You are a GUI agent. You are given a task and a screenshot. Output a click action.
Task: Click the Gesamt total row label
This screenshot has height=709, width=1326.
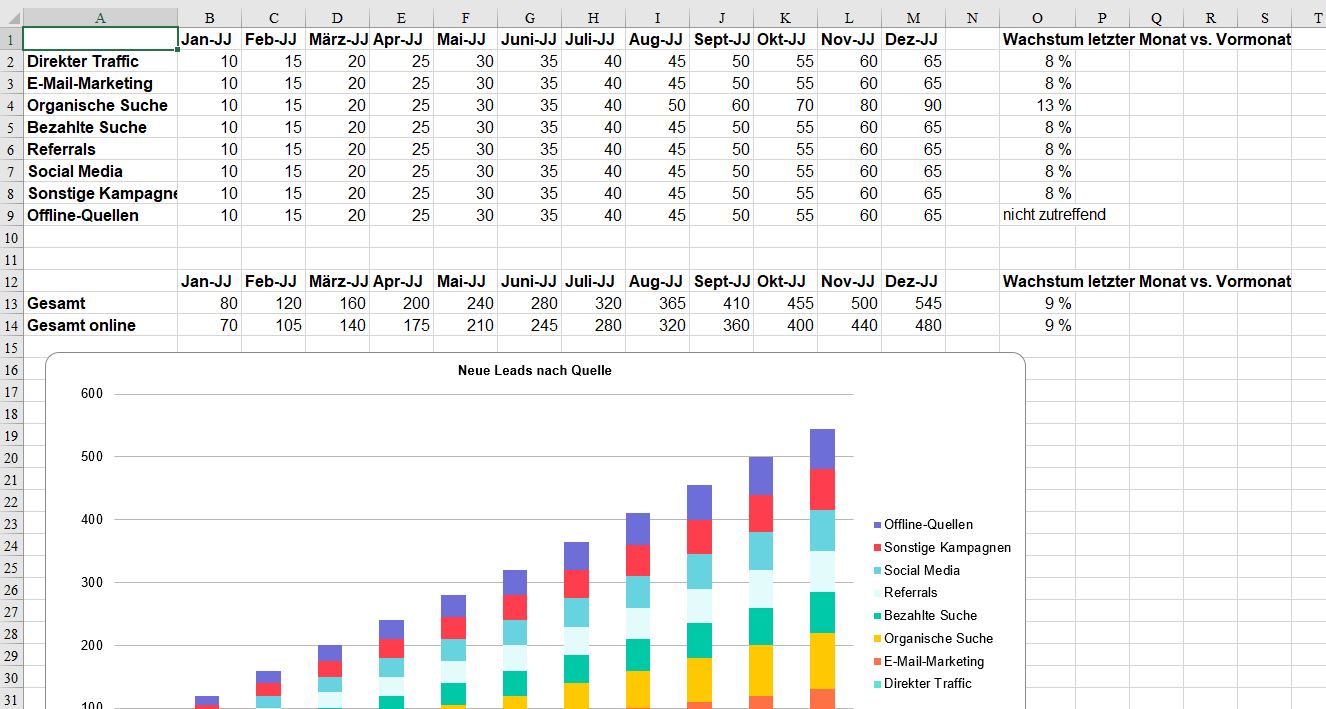pyautogui.click(x=100, y=303)
